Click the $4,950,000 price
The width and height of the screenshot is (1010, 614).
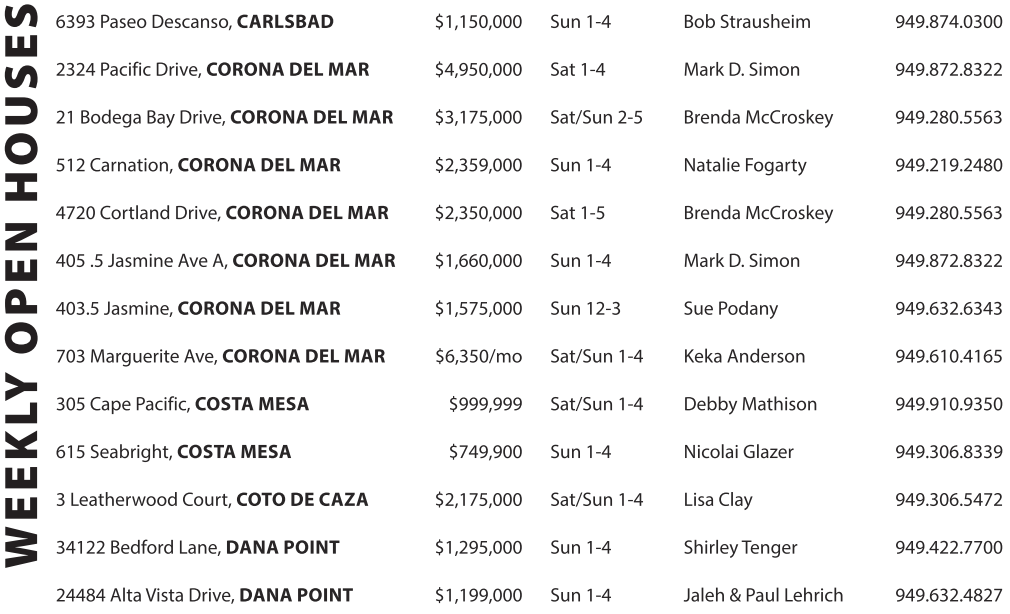click(x=478, y=70)
